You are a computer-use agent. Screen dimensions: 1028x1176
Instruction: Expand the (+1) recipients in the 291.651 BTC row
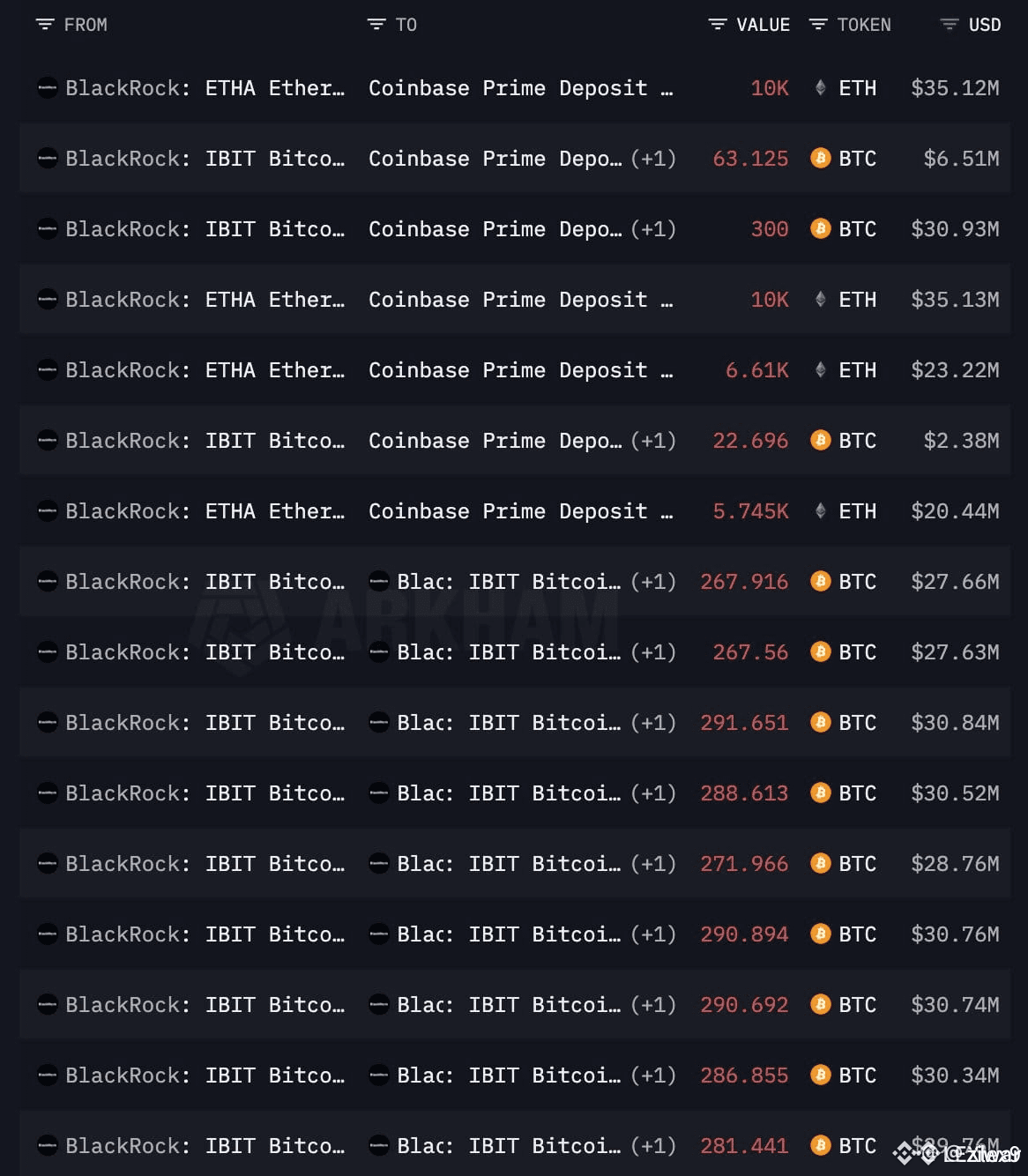coord(653,723)
